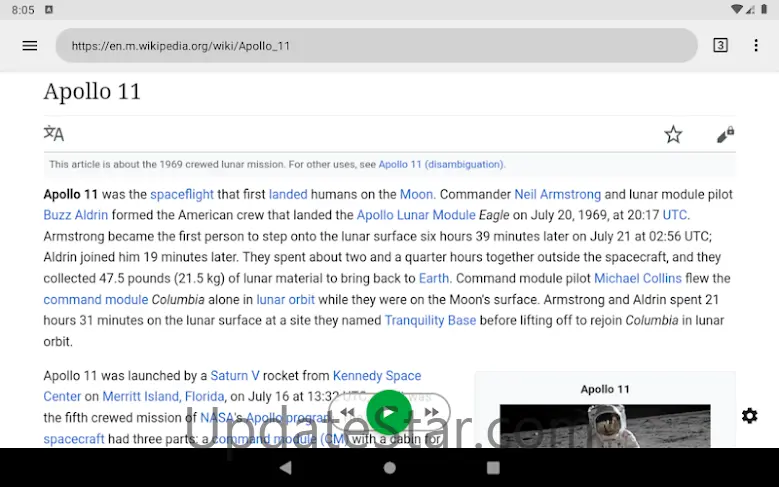Open Neil Armstrong article link
The height and width of the screenshot is (487, 779).
[557, 194]
